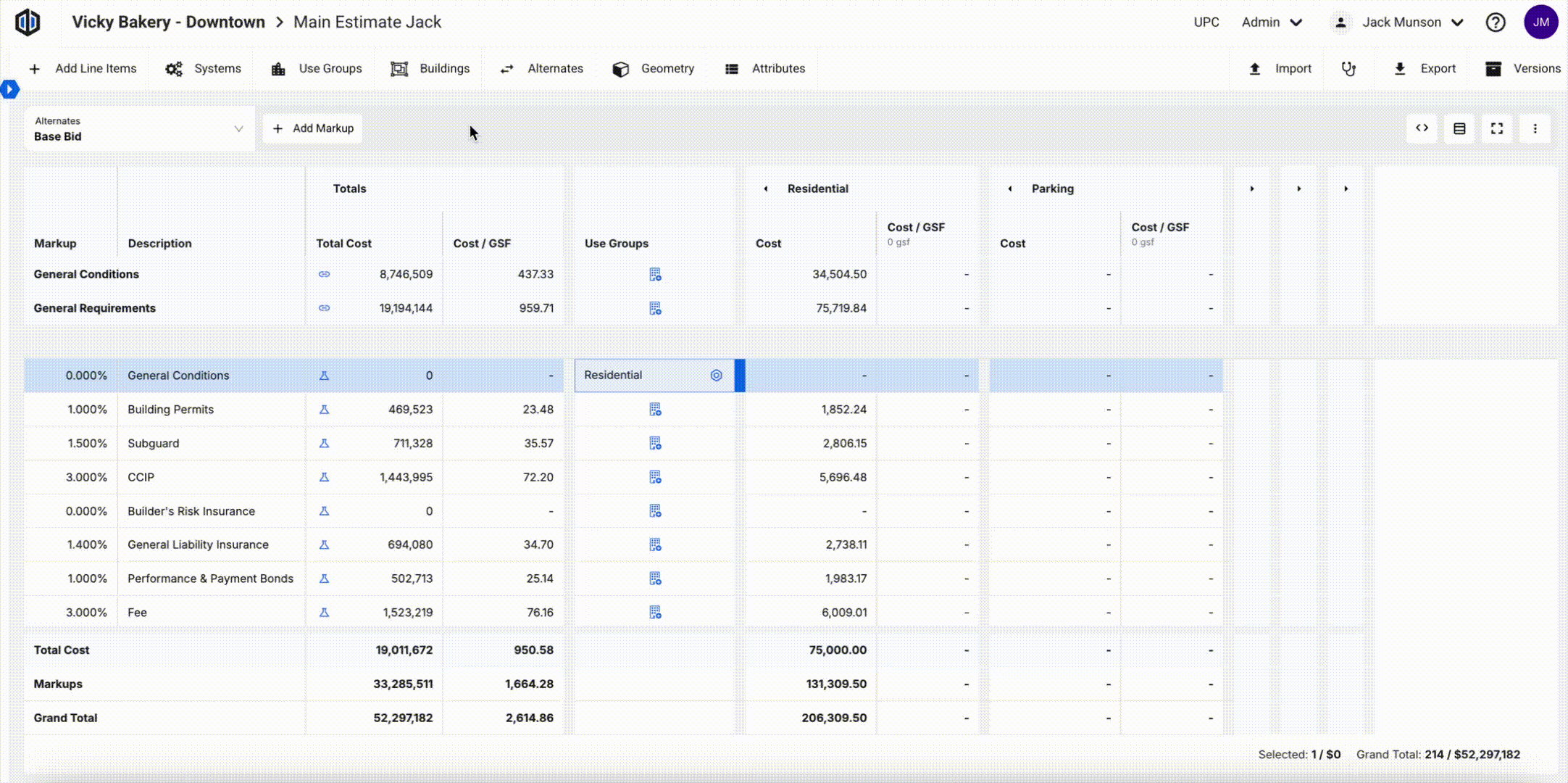Viewport: 1568px width, 783px height.
Task: Open the three-dot more options menu
Action: [1535, 128]
